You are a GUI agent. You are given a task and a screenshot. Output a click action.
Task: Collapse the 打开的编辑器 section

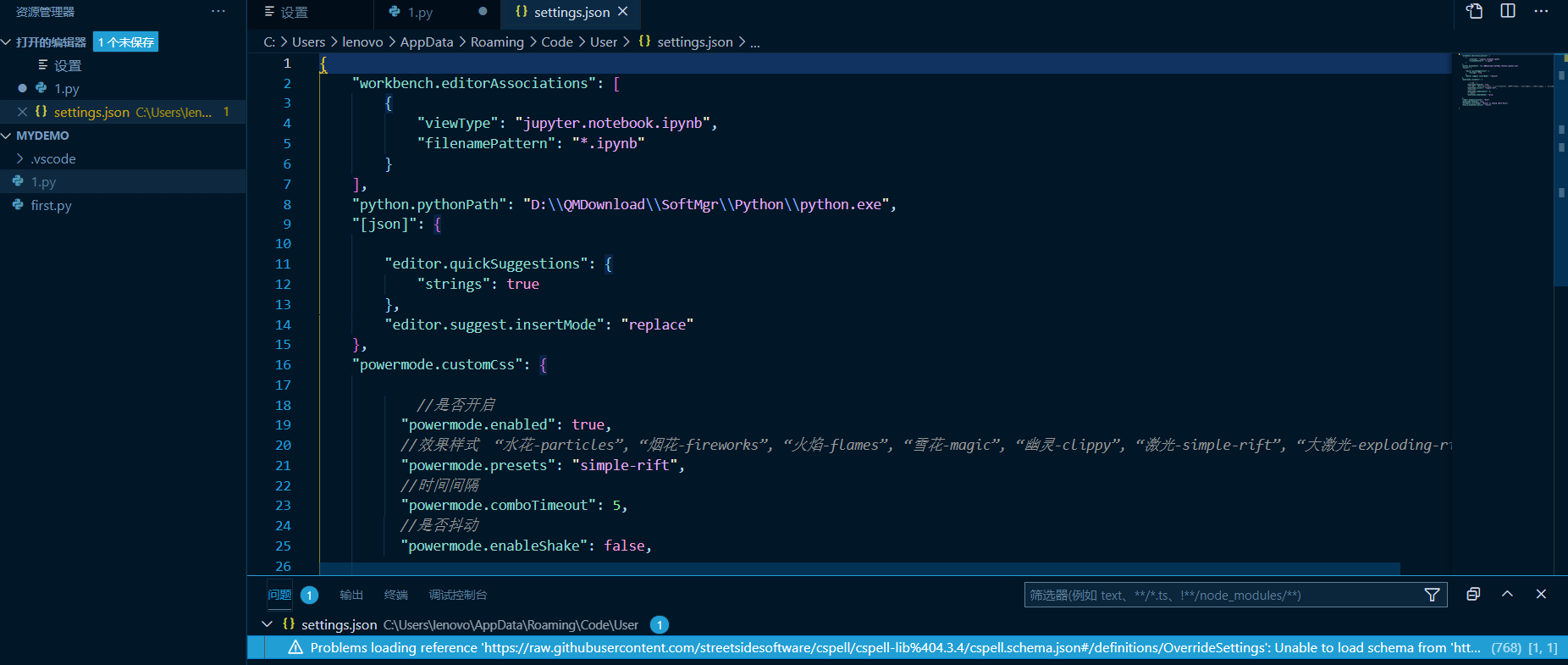7,42
